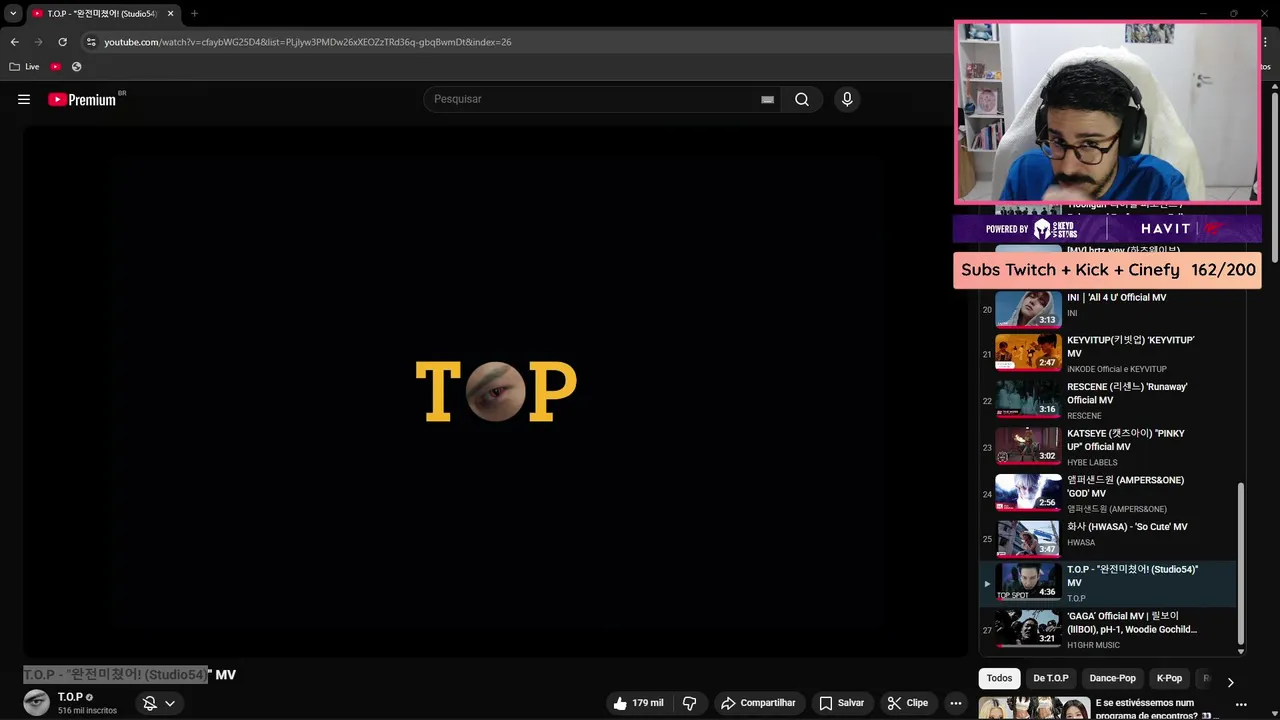Open the T.O.P channel avatar

click(37, 703)
